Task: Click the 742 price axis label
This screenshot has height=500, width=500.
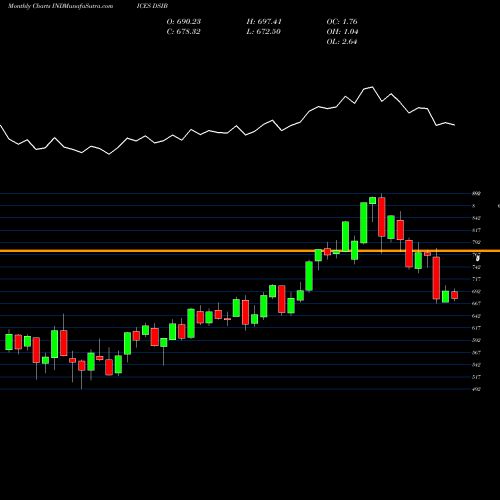Action: 476,267
